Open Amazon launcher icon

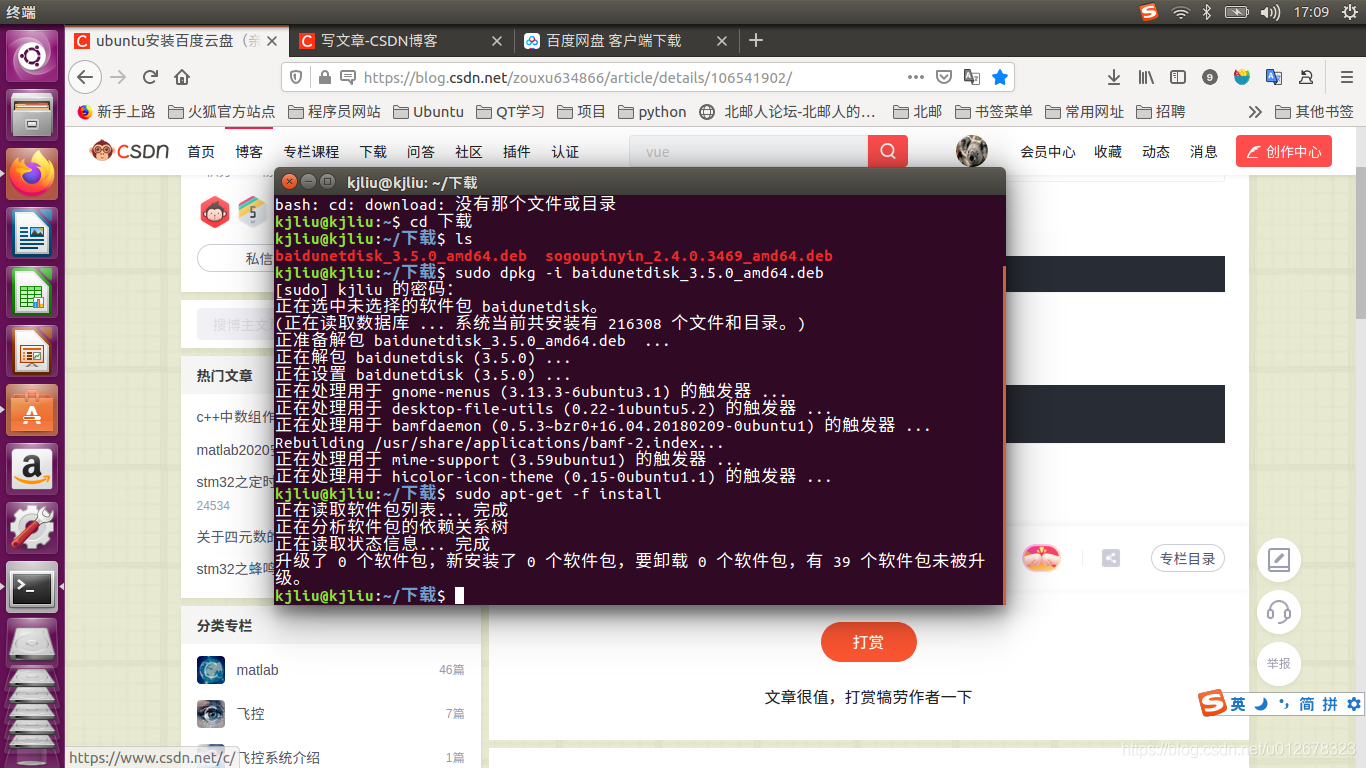coord(32,468)
